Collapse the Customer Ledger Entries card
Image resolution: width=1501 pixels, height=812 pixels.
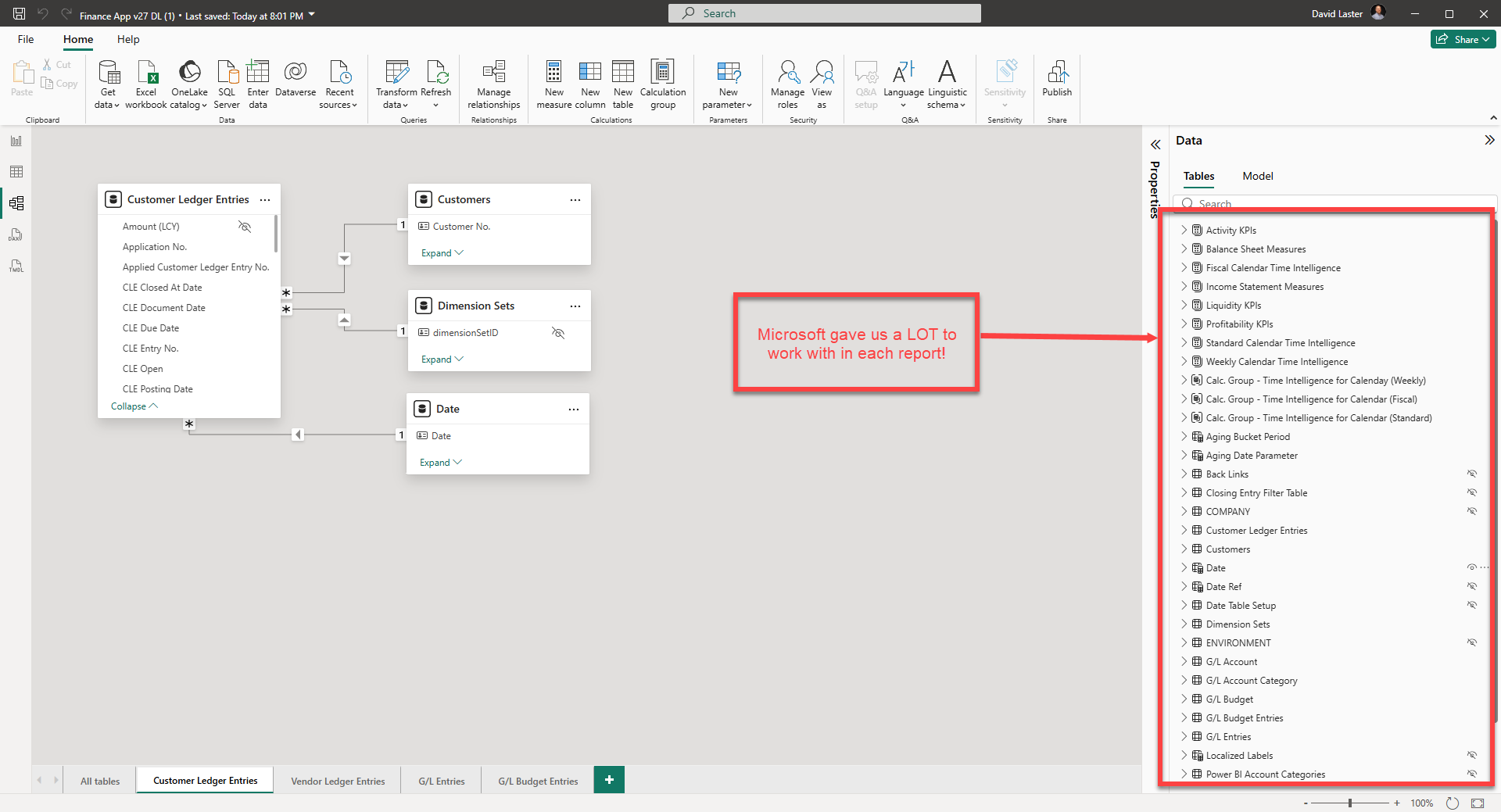coord(134,406)
